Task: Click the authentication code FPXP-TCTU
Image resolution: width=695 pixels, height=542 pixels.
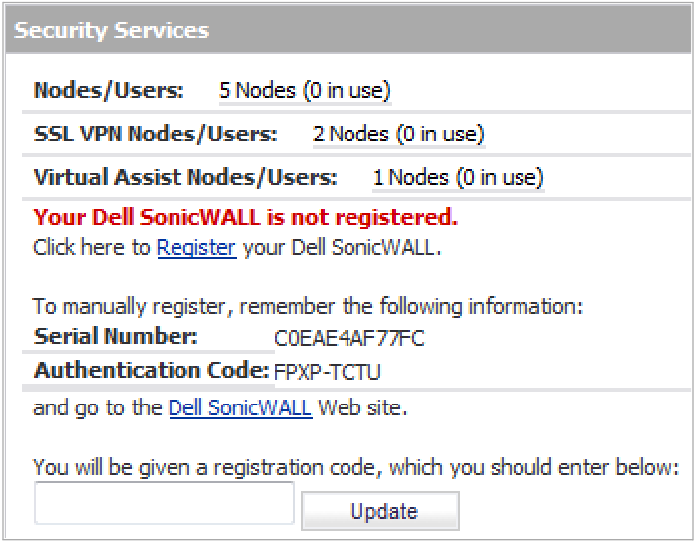Action: 328,372
